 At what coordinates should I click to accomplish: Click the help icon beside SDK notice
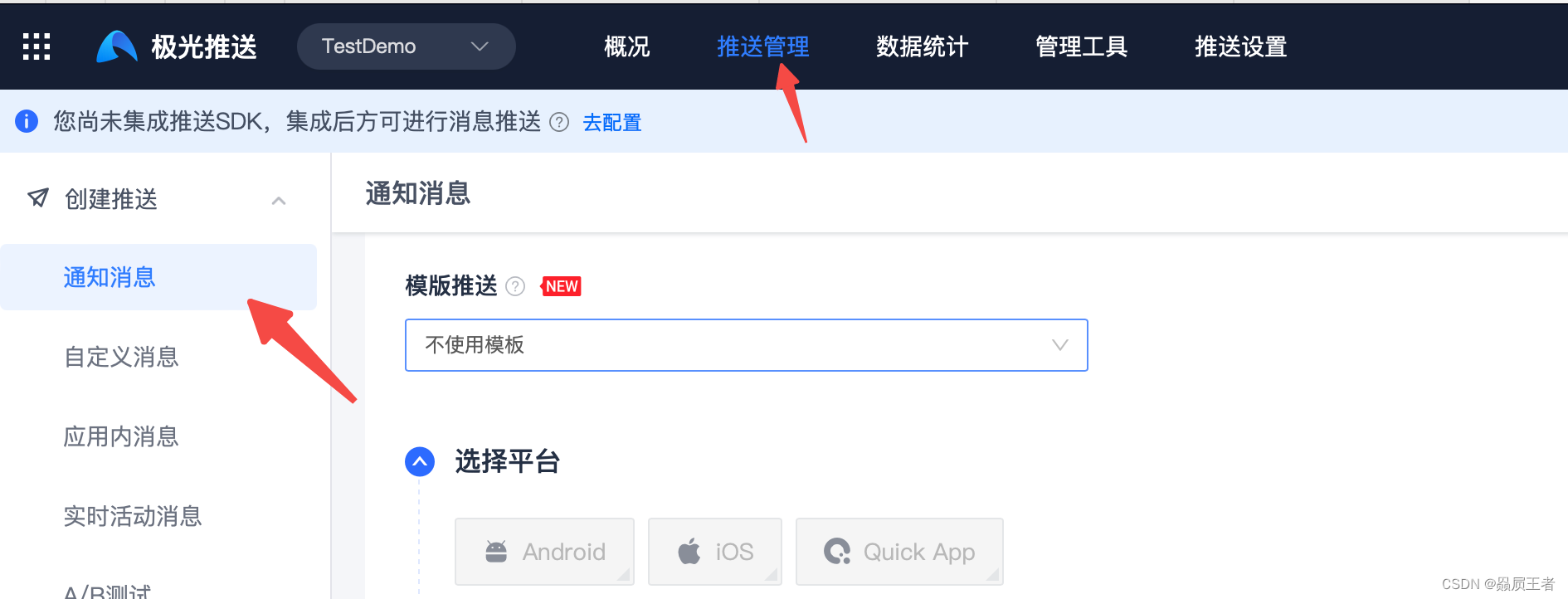tap(560, 123)
